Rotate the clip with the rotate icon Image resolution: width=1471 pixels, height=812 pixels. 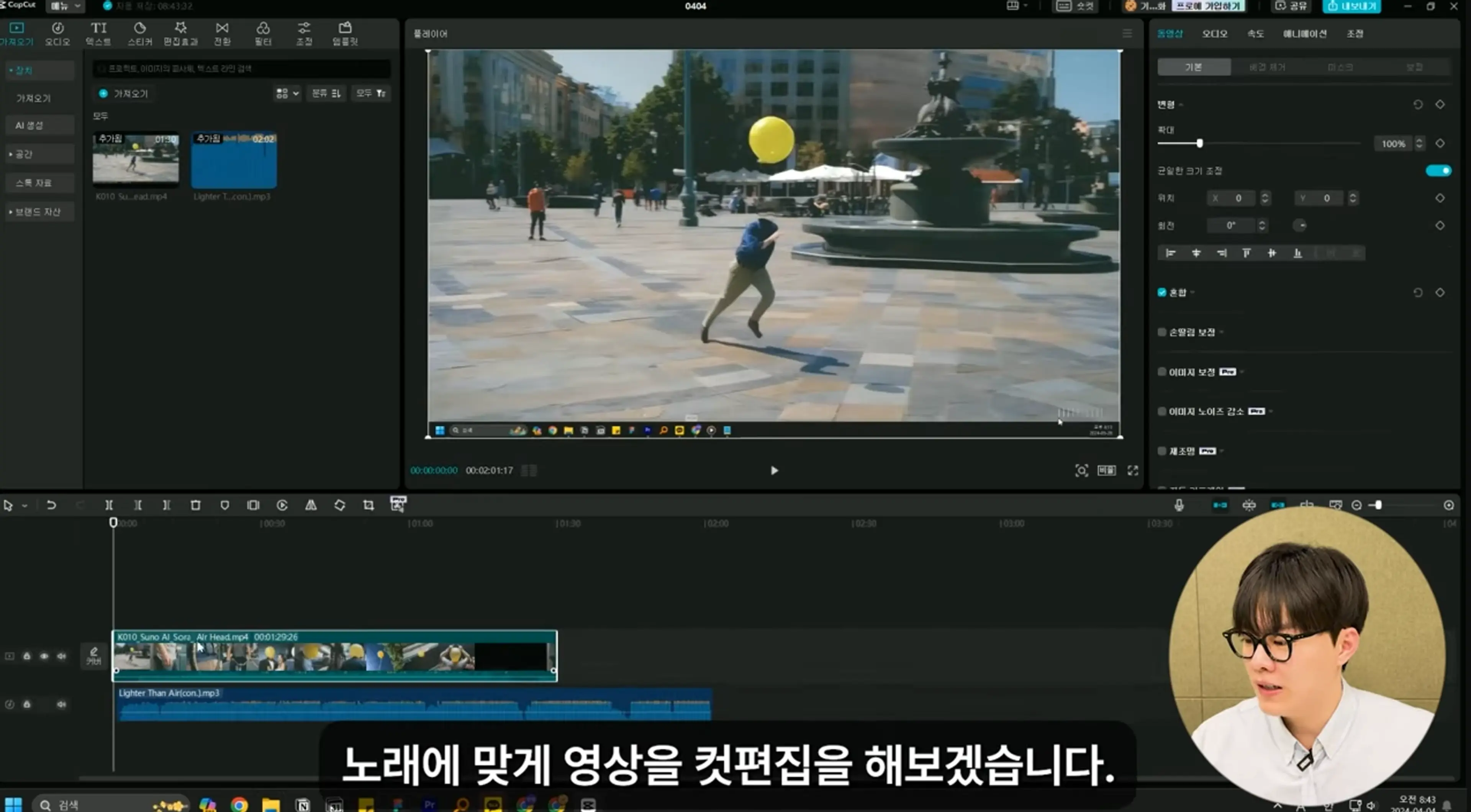click(340, 505)
